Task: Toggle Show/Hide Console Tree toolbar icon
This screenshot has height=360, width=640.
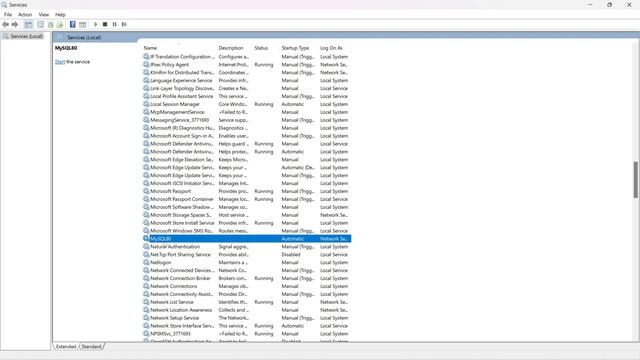Action: [28, 24]
